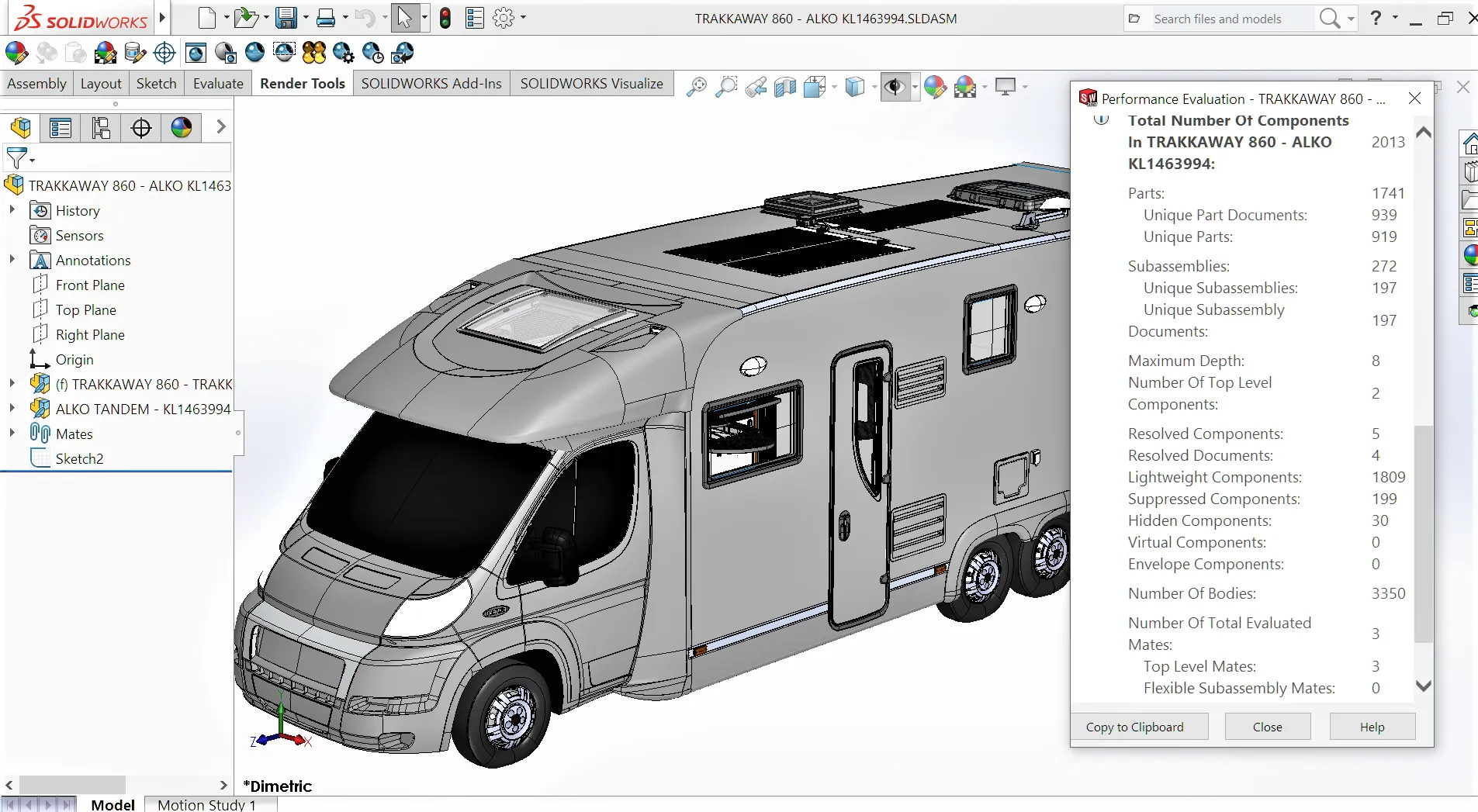Select the Edit Appearance tool
The height and width of the screenshot is (812, 1478).
tap(15, 52)
